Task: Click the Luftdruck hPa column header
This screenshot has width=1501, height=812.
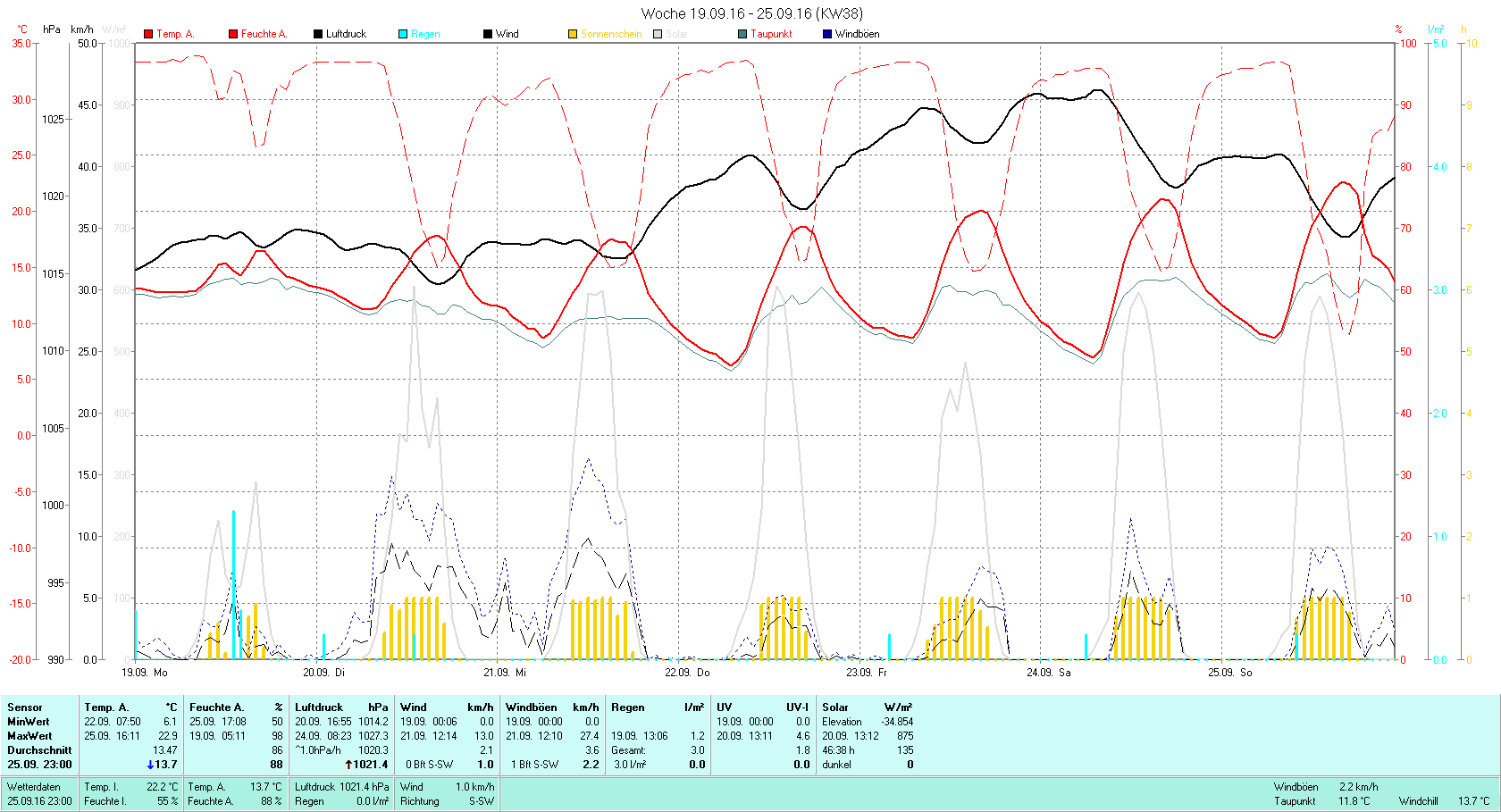Action: [342, 707]
